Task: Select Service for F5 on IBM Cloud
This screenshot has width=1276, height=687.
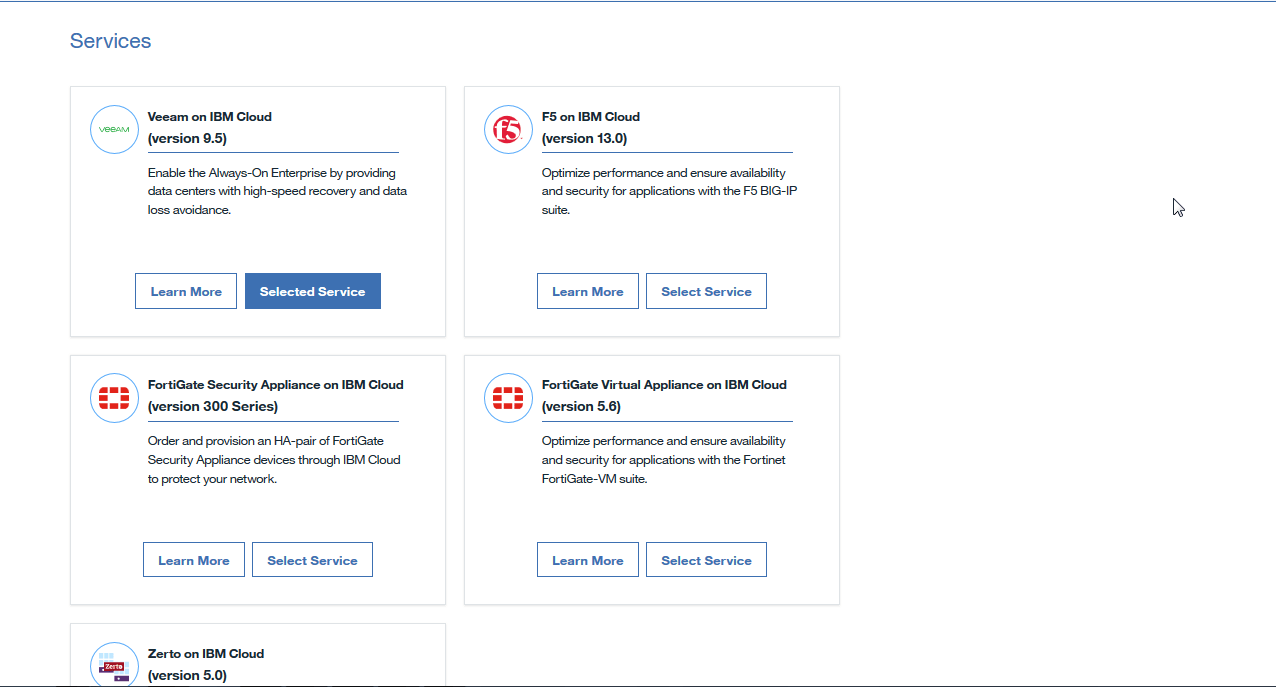Action: coord(706,291)
